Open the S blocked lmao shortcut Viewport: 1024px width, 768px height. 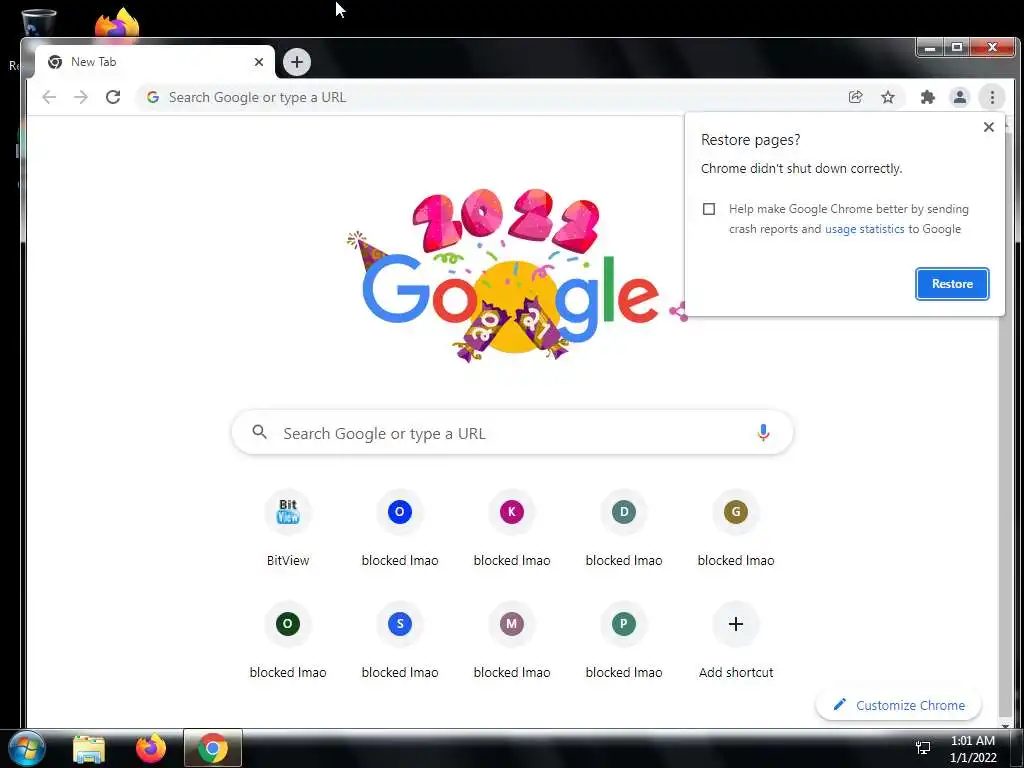coord(400,641)
